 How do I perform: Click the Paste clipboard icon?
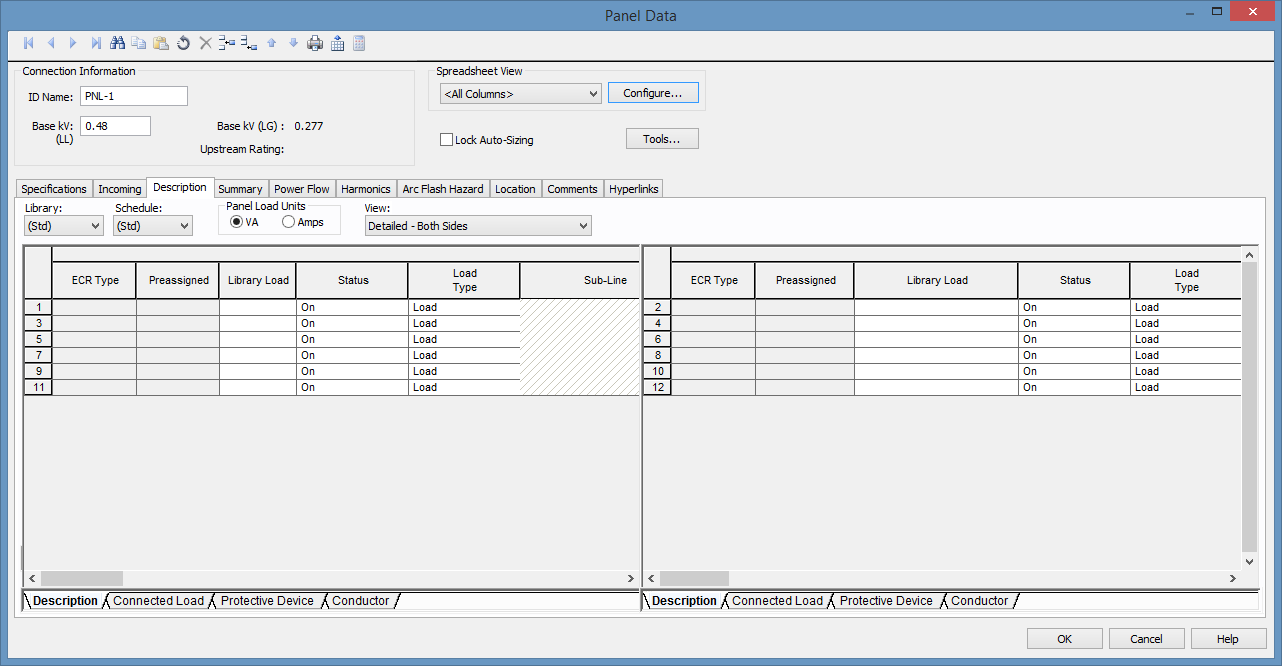pyautogui.click(x=161, y=43)
